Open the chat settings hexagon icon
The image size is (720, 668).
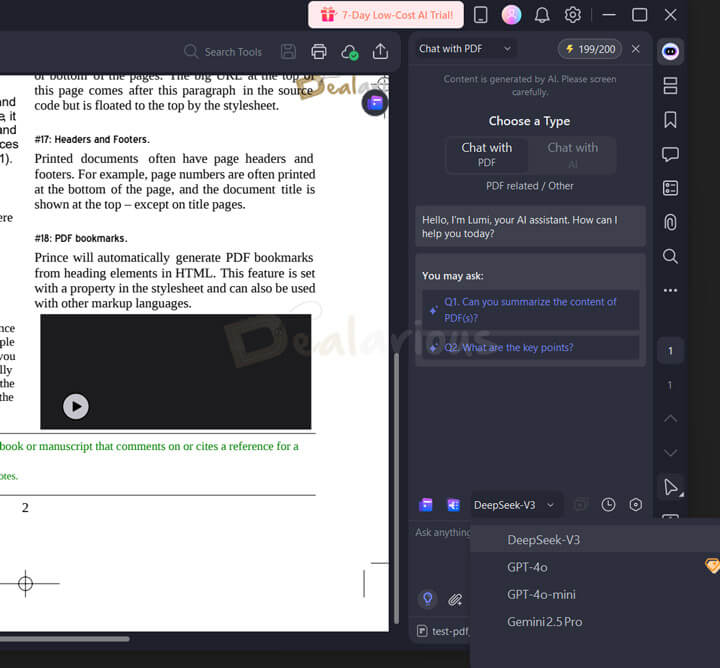click(636, 505)
